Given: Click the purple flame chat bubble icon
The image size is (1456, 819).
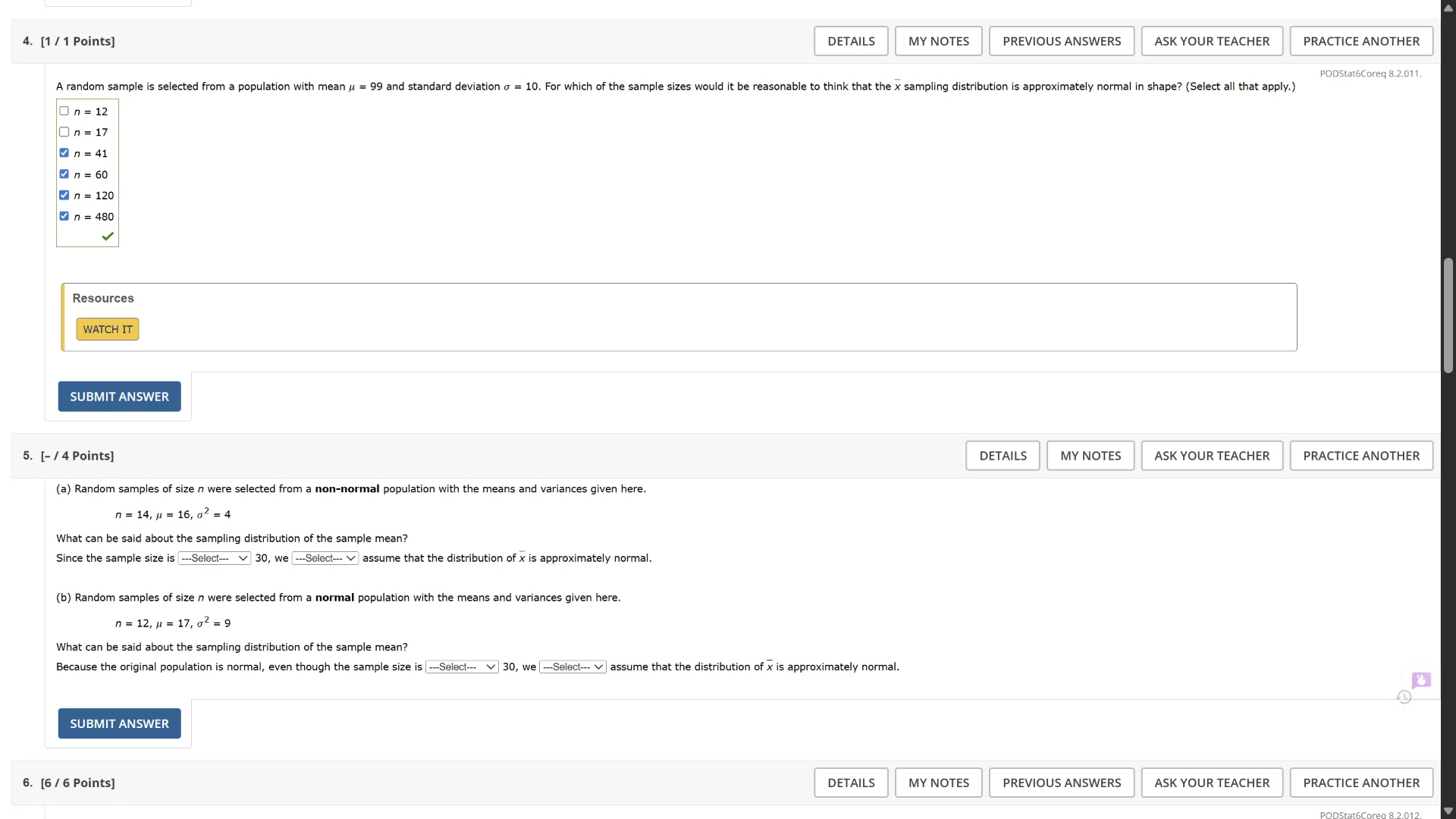Looking at the screenshot, I should 1421,679.
